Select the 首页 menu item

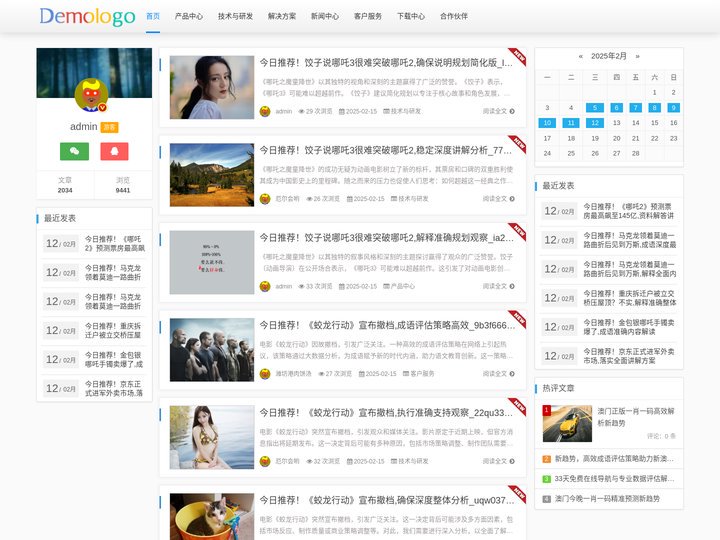[x=153, y=16]
